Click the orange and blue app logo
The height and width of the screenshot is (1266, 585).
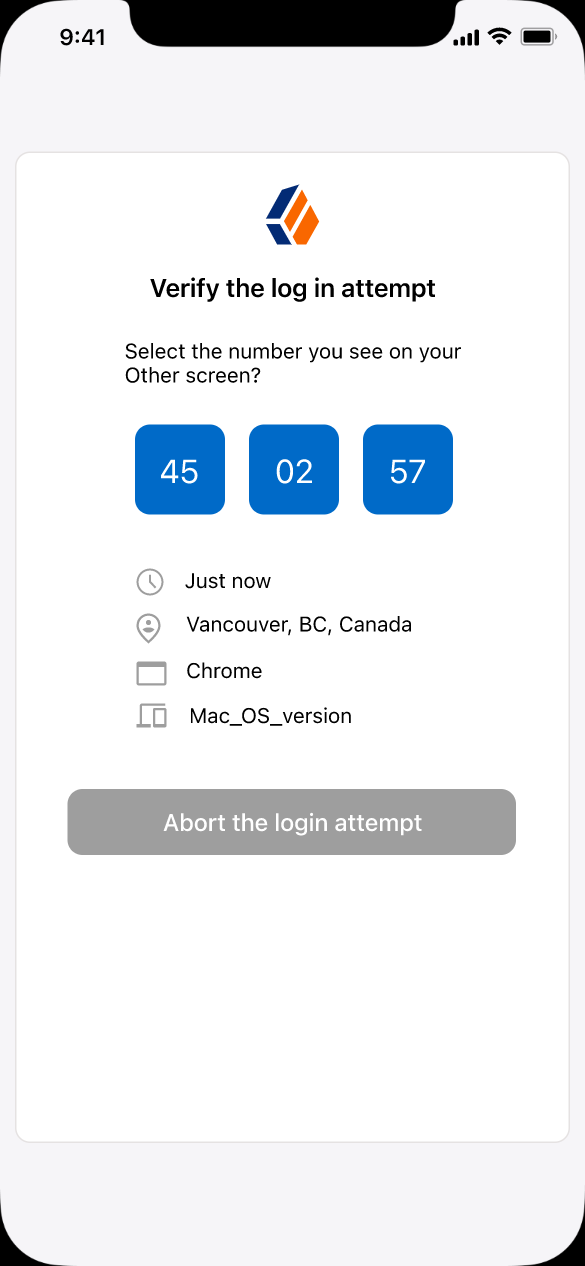292,214
